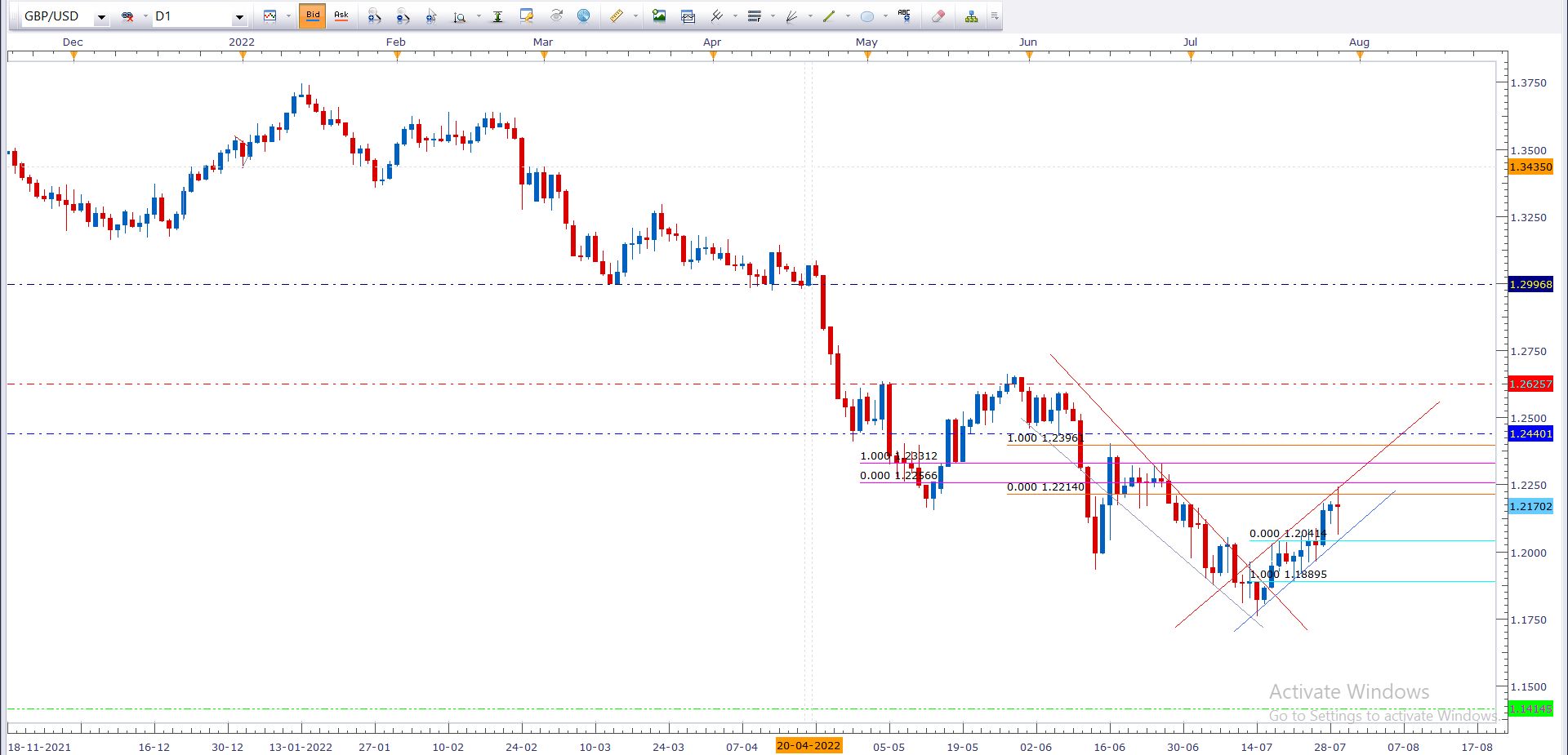Click the red 1.26257 price label
The width and height of the screenshot is (1568, 755).
pyautogui.click(x=1530, y=384)
